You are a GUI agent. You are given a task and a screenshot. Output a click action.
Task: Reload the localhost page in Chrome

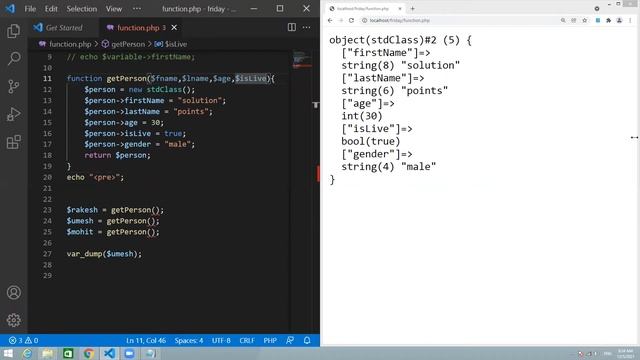(x=351, y=20)
